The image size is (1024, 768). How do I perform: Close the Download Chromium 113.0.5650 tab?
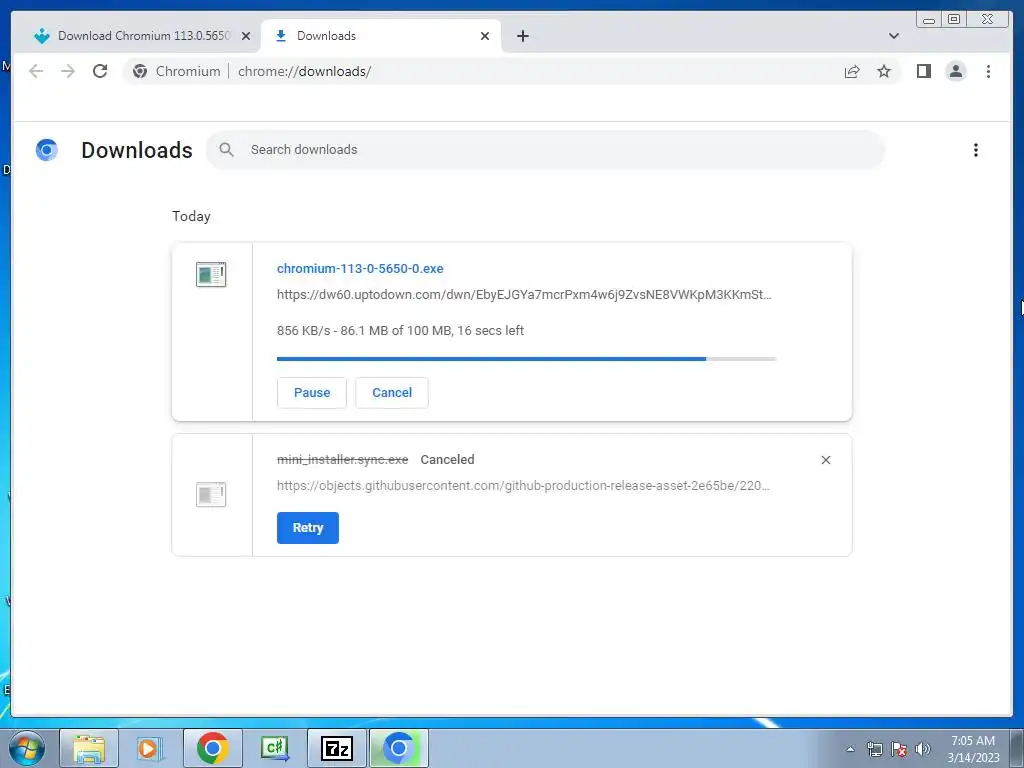(246, 36)
